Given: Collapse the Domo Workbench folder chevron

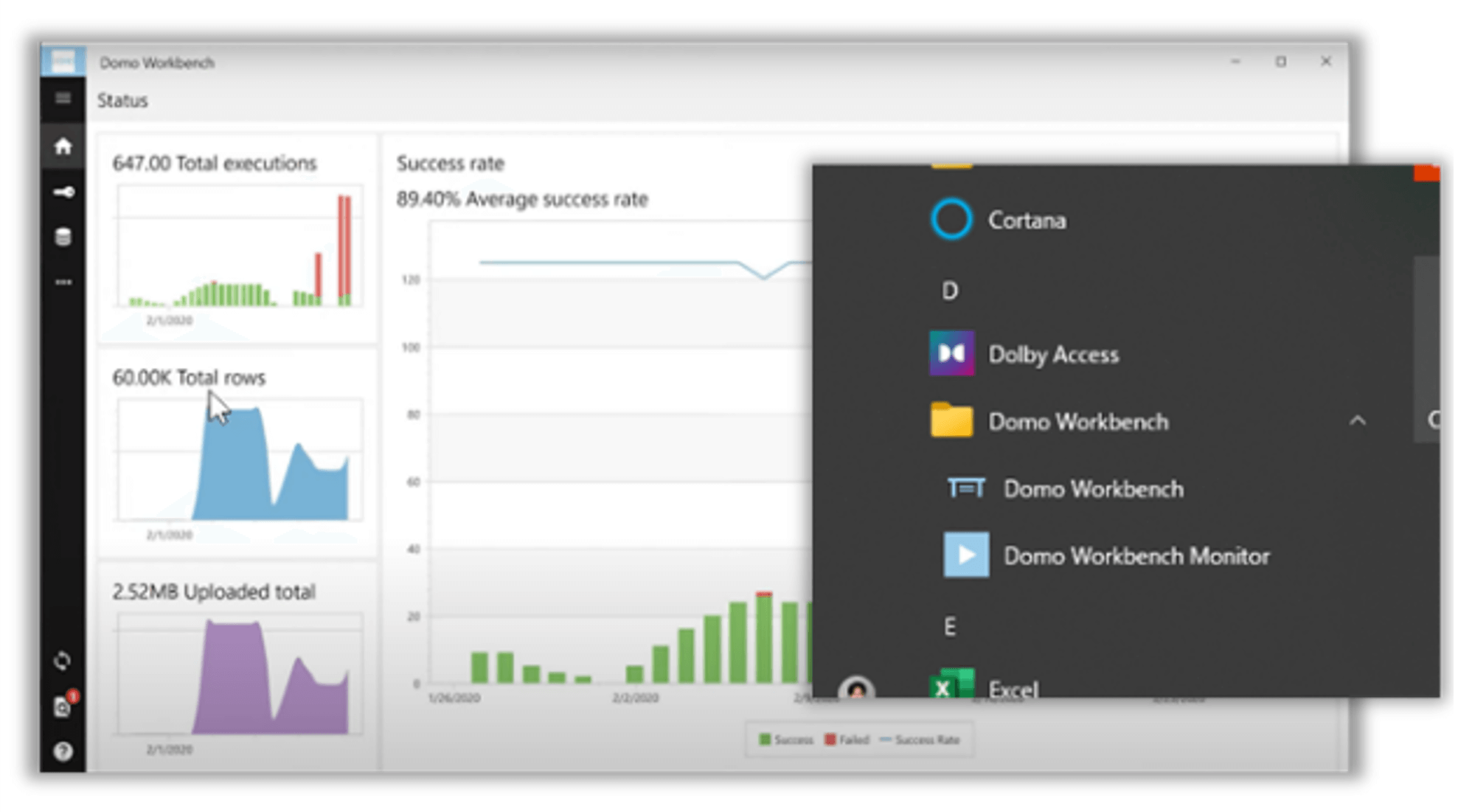Looking at the screenshot, I should click(1357, 421).
